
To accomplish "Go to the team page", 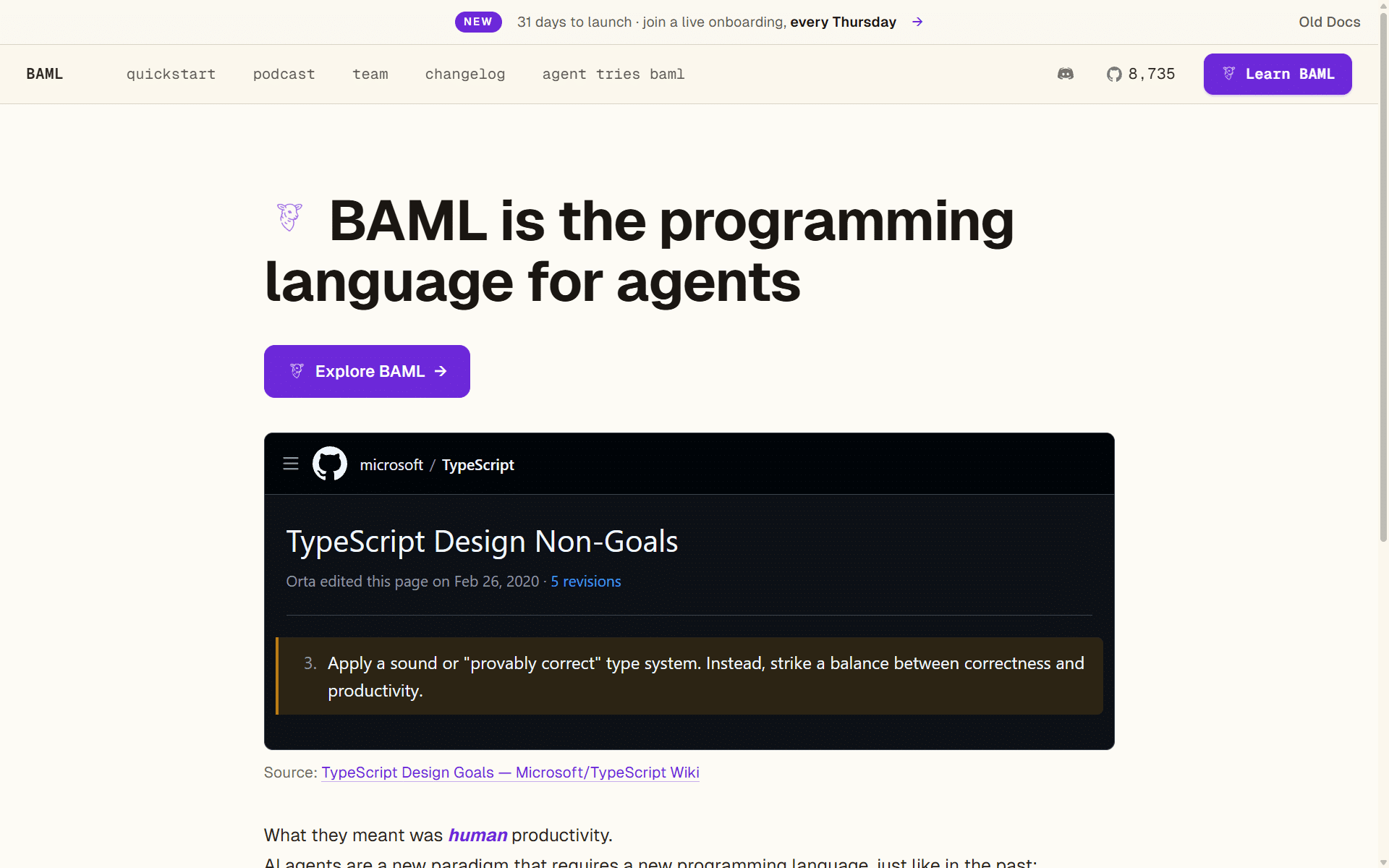I will (x=370, y=74).
